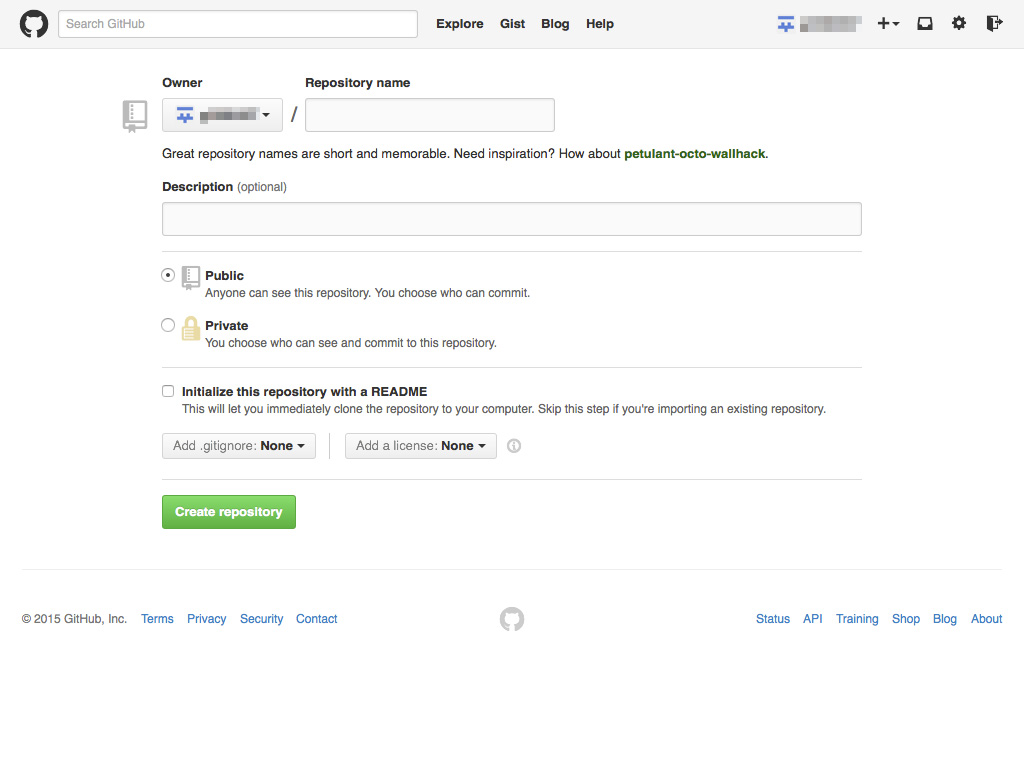Click the book icon next to Public

190,278
